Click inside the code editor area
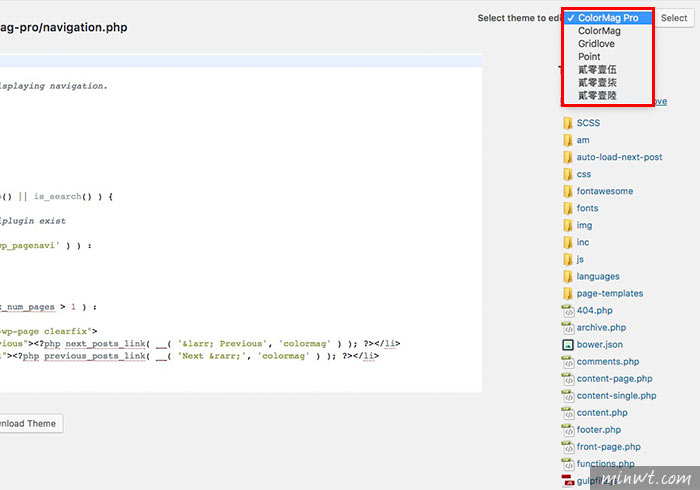700x490 pixels. [241, 223]
